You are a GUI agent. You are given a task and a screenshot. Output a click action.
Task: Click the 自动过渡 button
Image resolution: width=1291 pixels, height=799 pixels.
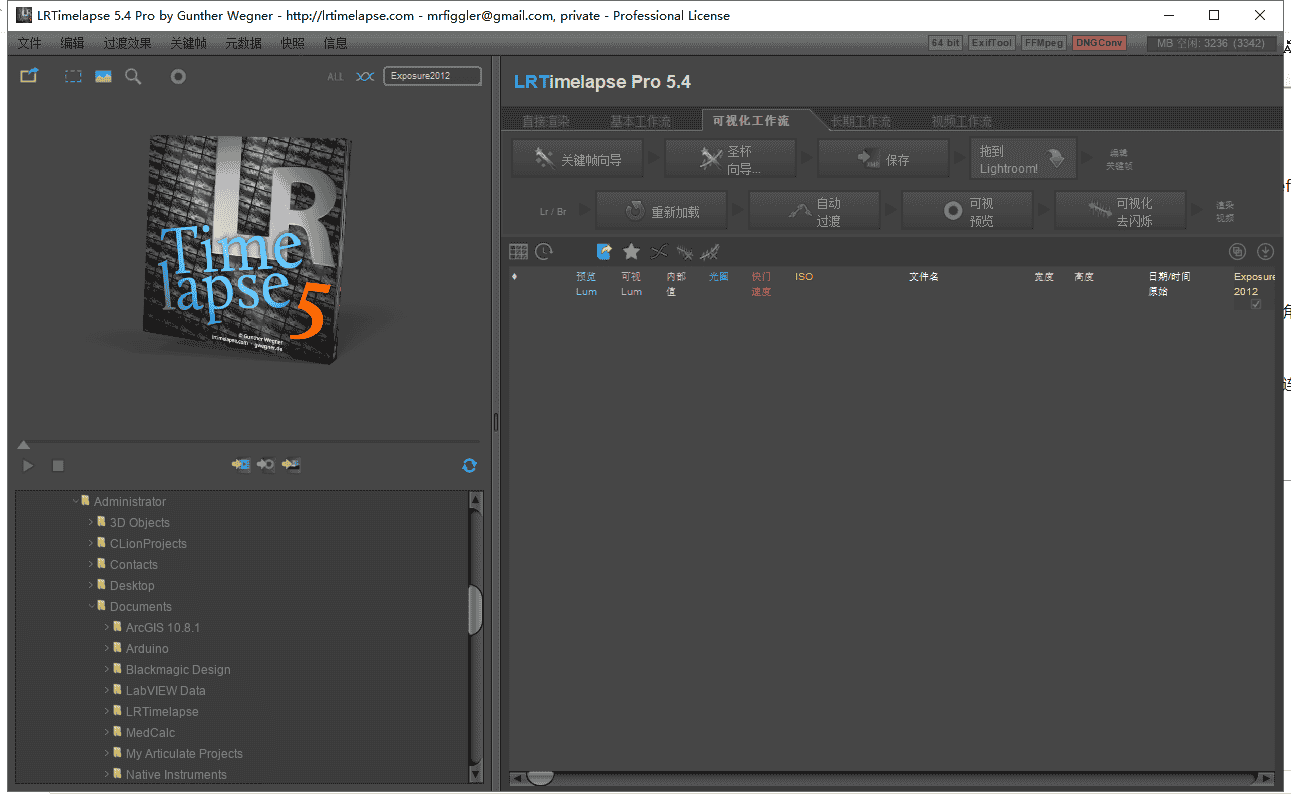[814, 212]
